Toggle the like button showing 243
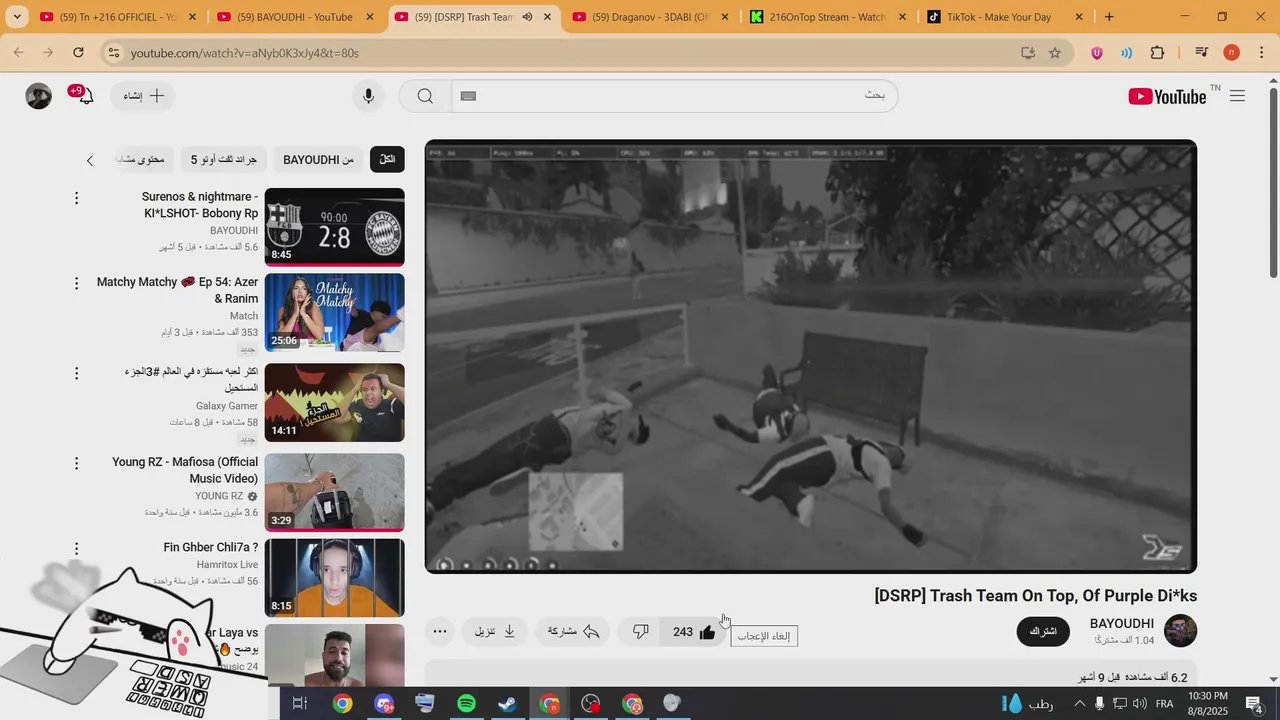 pos(694,632)
